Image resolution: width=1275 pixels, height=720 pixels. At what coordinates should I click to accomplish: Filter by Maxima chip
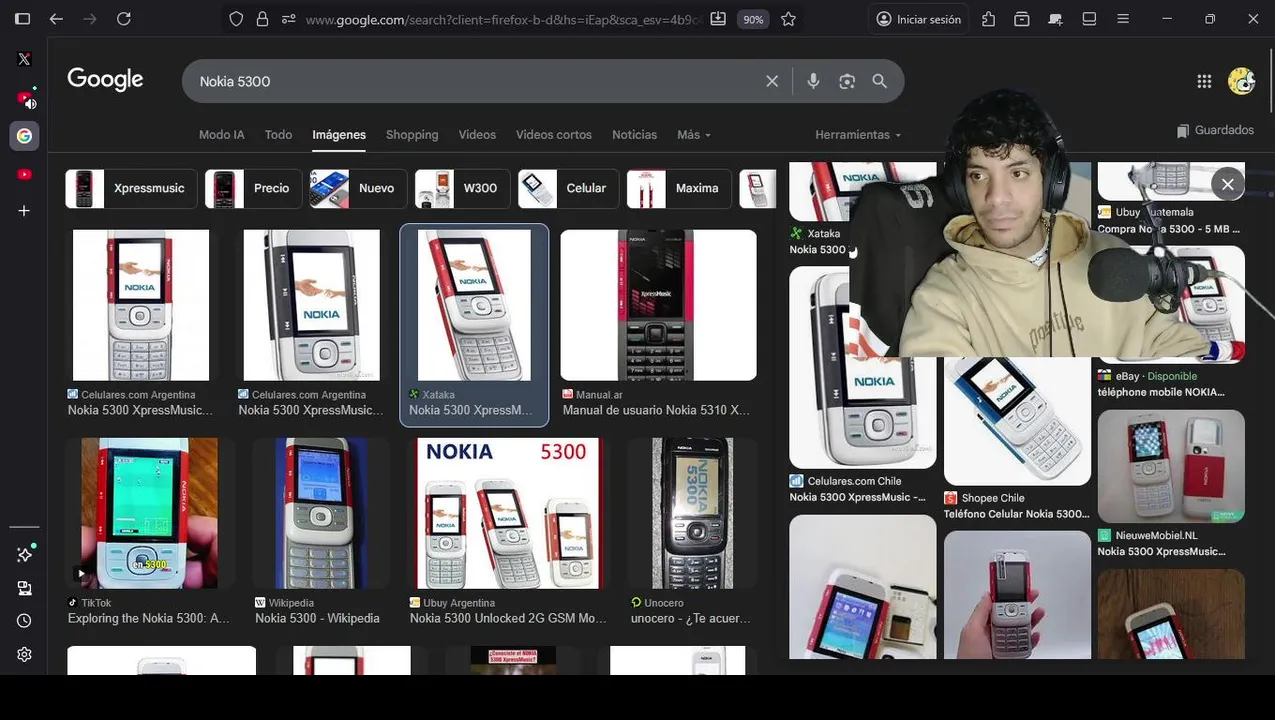tap(679, 188)
